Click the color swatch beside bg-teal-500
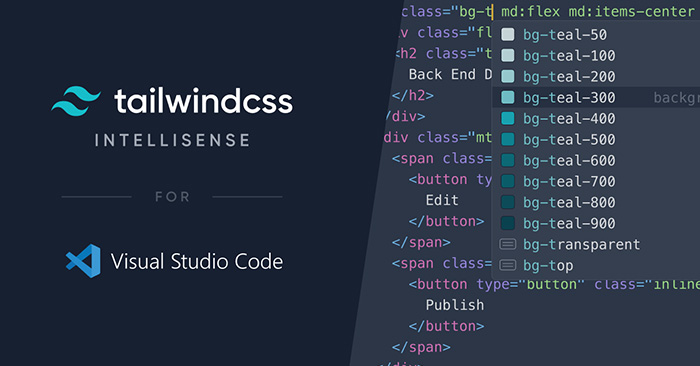The height and width of the screenshot is (366, 700). pyautogui.click(x=508, y=139)
